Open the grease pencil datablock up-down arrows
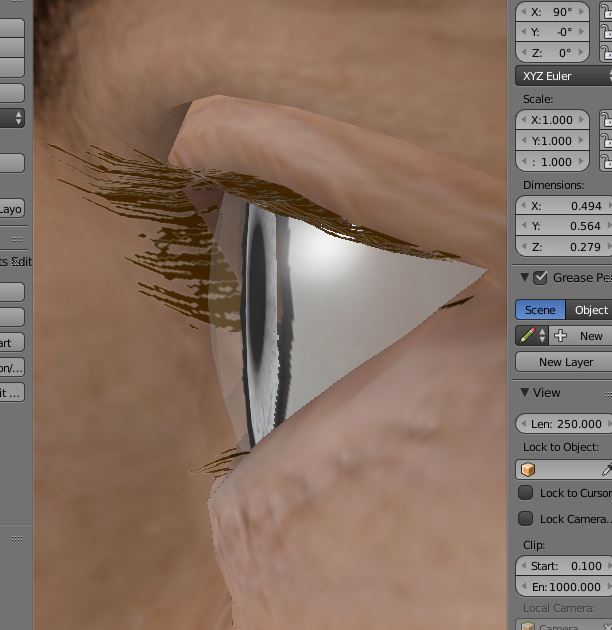This screenshot has height=630, width=612. [542, 335]
